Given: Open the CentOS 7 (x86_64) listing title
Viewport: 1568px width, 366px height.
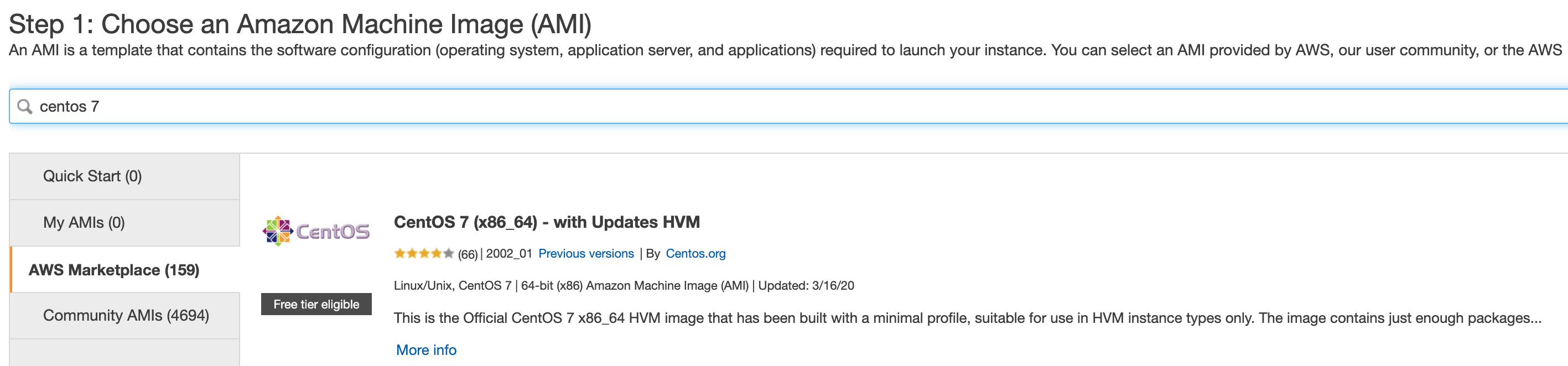Looking at the screenshot, I should [546, 222].
